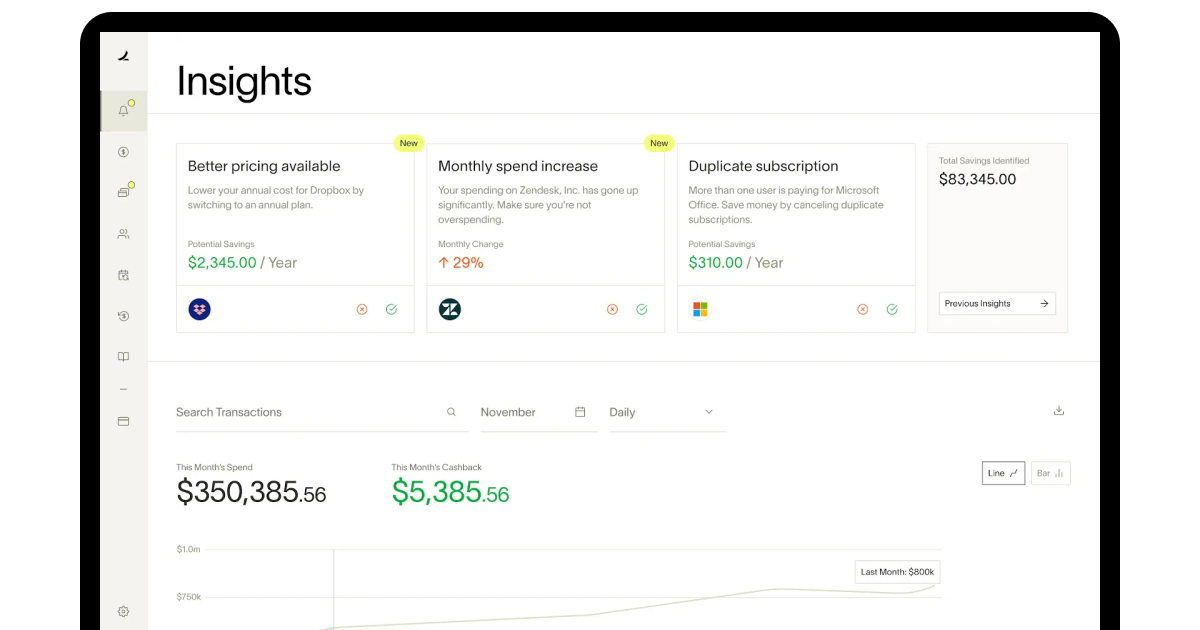Dismiss the Better pricing available insight
The width and height of the screenshot is (1200, 630).
(362, 309)
